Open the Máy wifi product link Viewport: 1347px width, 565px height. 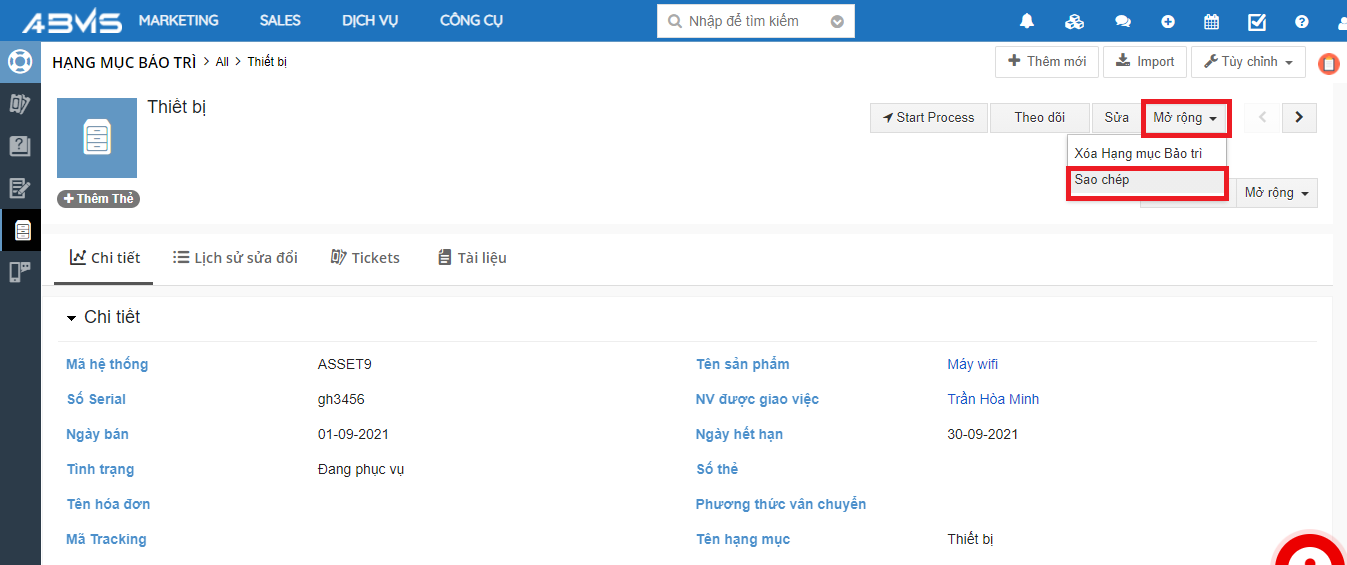972,364
